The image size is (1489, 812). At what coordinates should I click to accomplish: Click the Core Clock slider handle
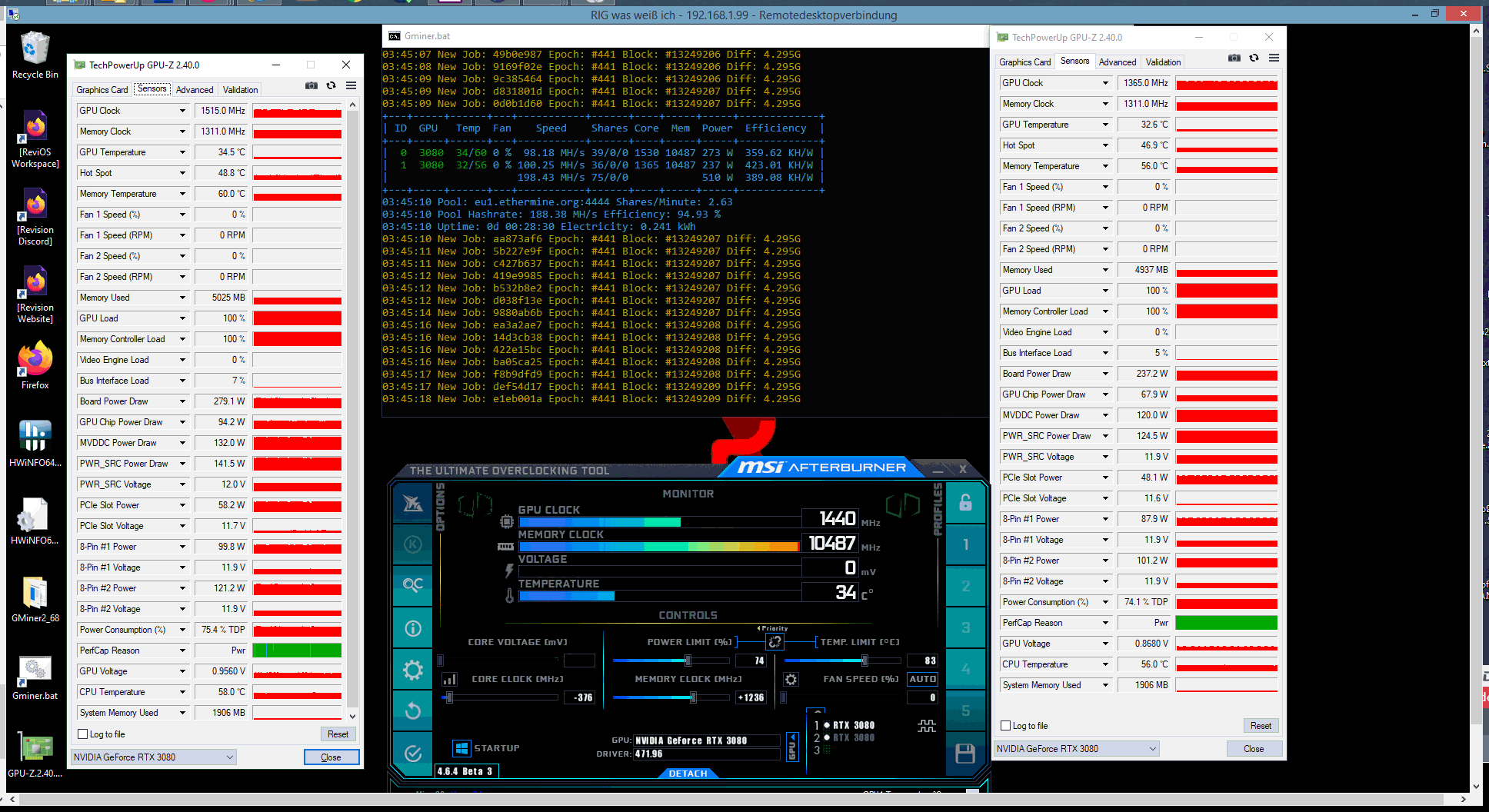click(x=450, y=697)
